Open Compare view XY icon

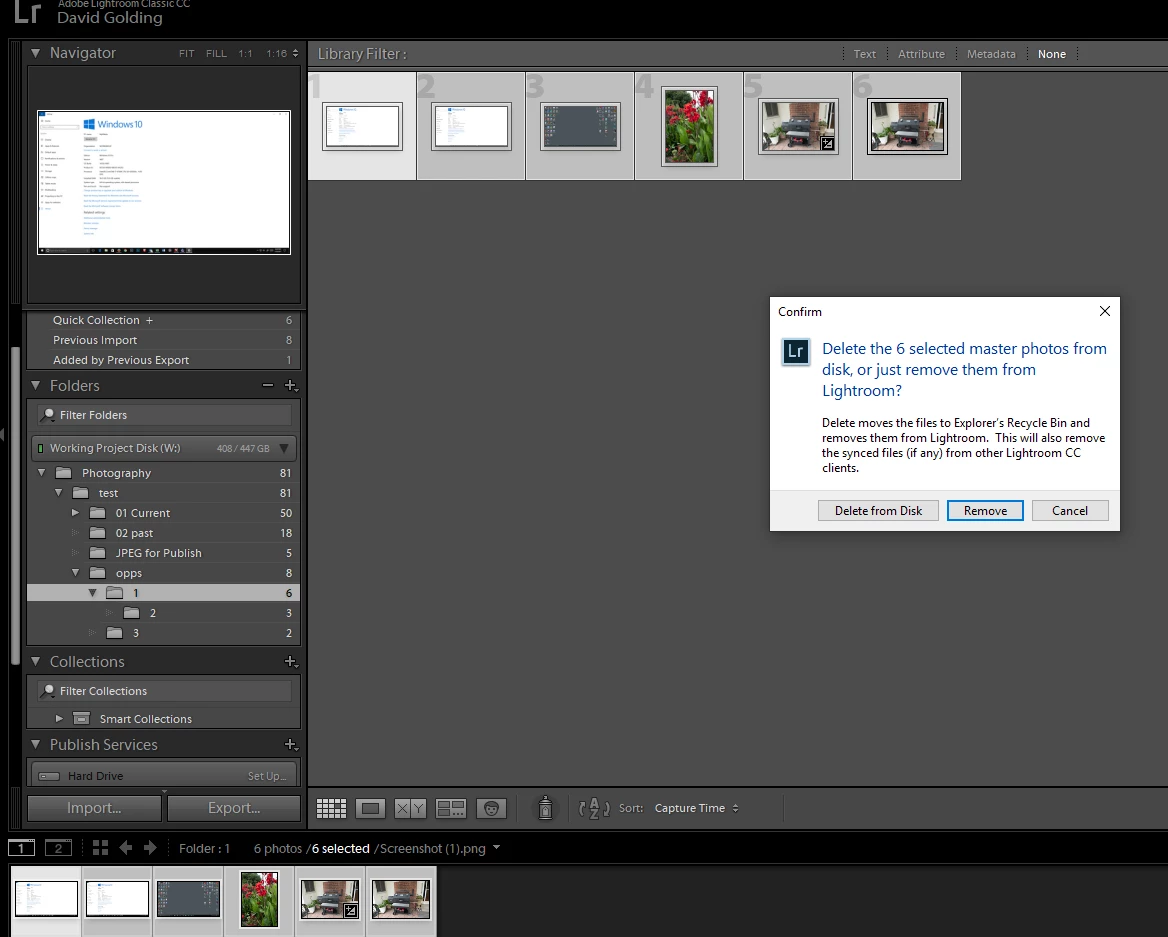point(410,808)
